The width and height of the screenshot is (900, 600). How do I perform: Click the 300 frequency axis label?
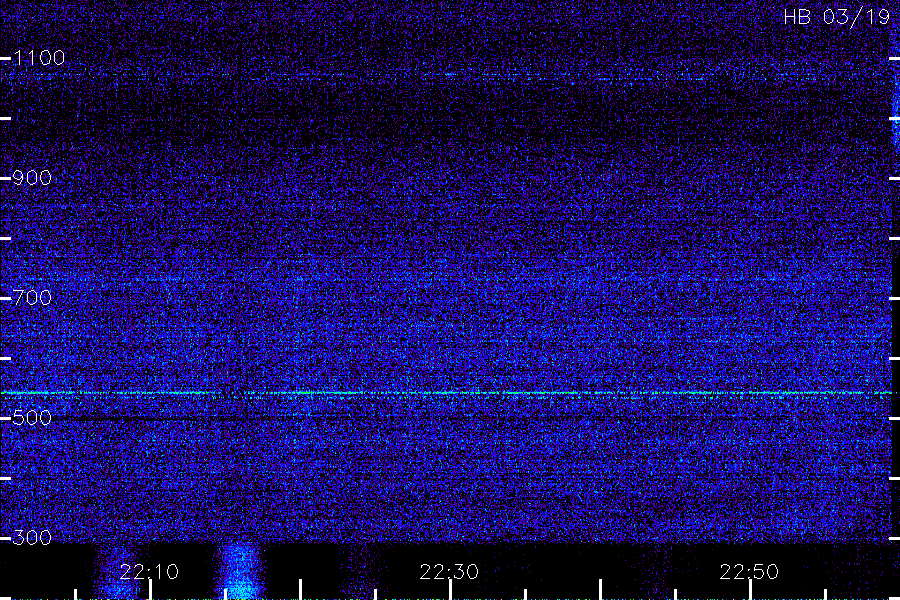[x=32, y=538]
